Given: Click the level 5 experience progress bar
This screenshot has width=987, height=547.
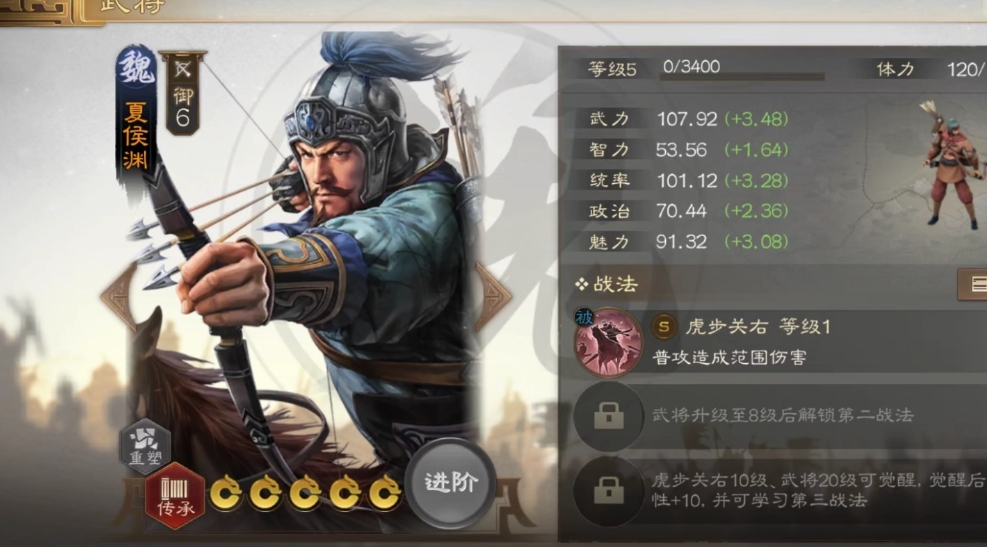Looking at the screenshot, I should tap(742, 77).
